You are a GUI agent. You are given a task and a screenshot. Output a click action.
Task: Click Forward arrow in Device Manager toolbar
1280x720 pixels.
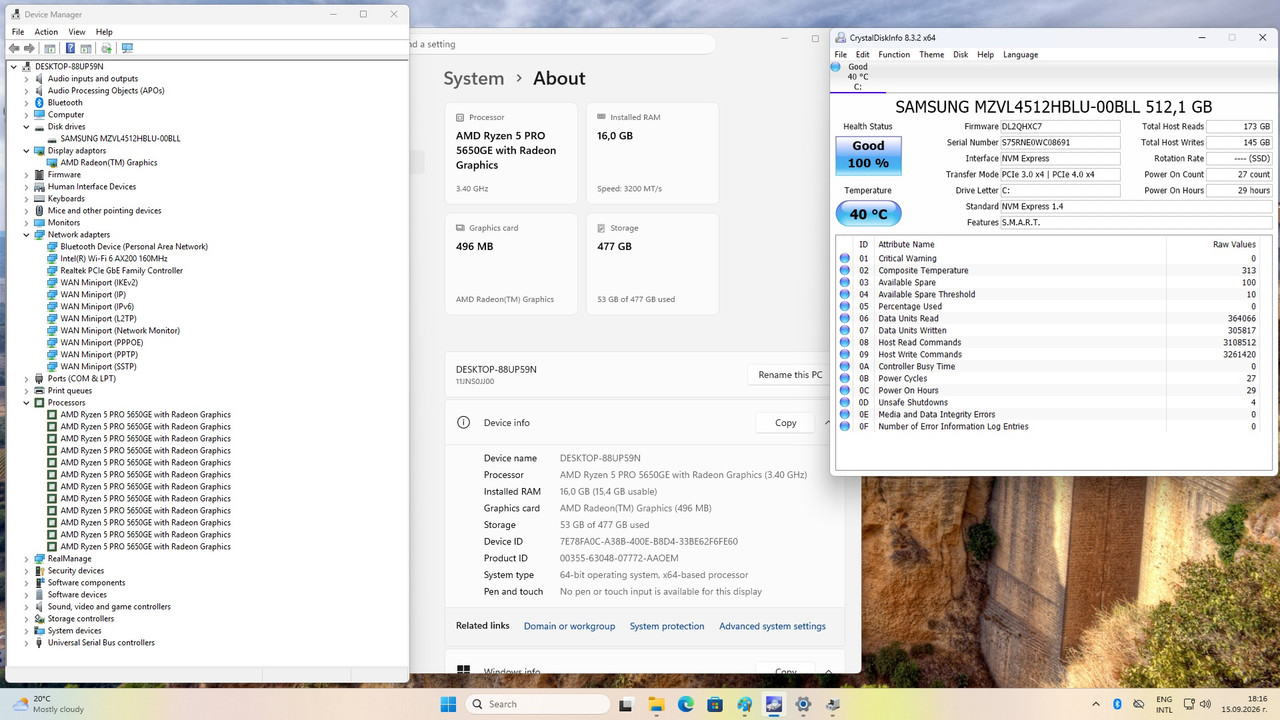click(28, 48)
